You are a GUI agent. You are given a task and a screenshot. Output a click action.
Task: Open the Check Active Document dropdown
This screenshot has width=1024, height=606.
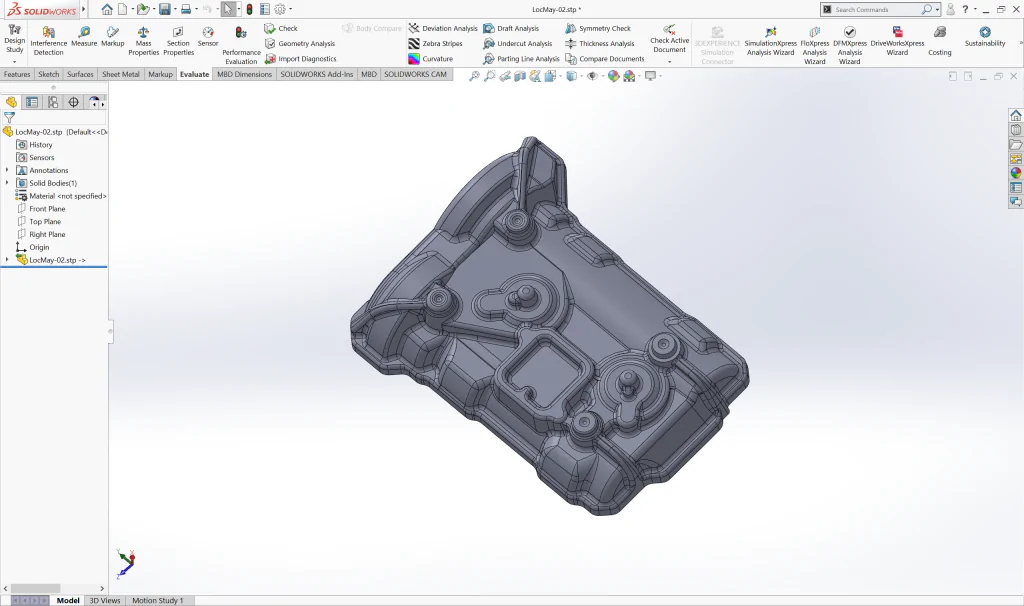669,61
